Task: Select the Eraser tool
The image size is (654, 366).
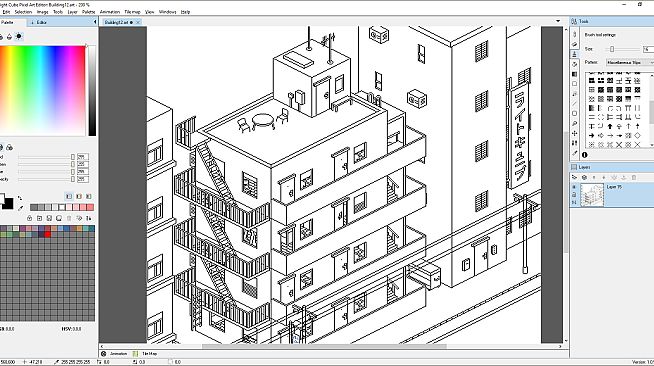Action: (x=575, y=44)
